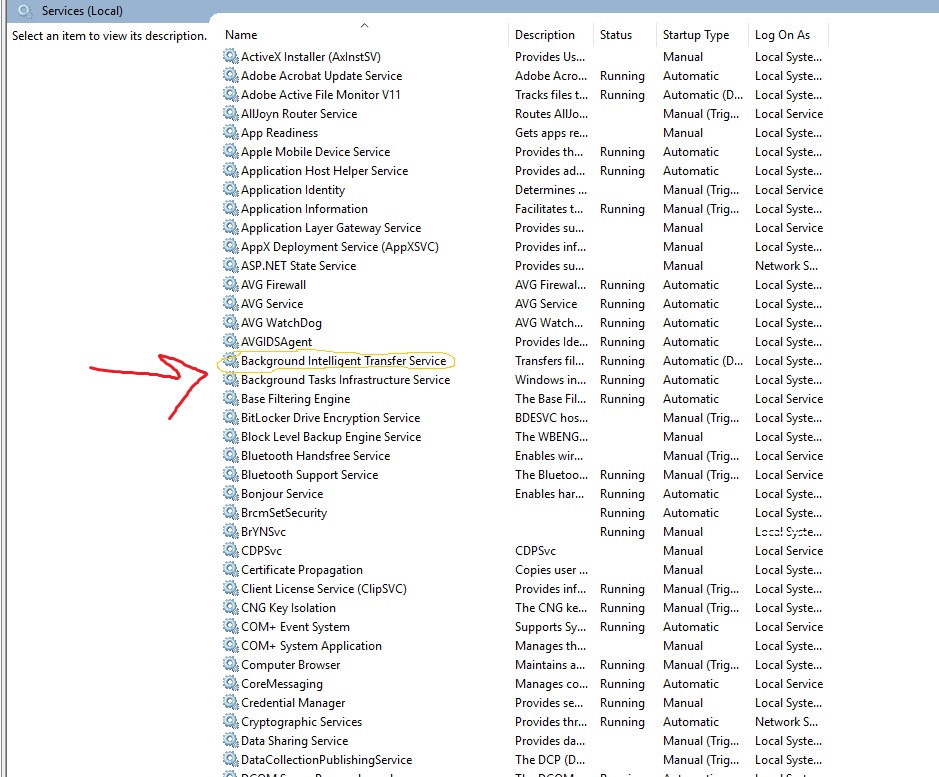Screen dimensions: 939x777
Task: Click the sort arrow above the Name column
Action: pyautogui.click(x=364, y=26)
